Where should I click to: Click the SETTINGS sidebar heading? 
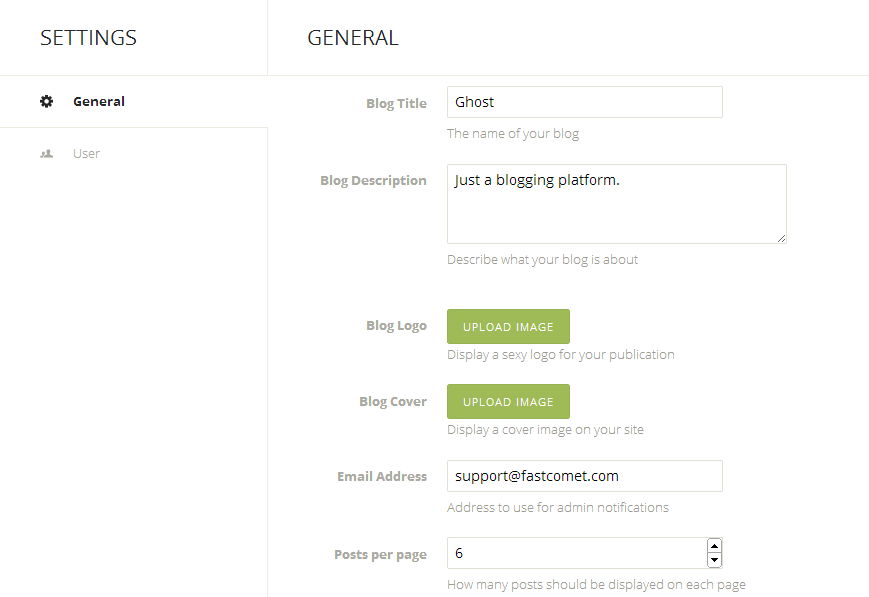coord(88,38)
